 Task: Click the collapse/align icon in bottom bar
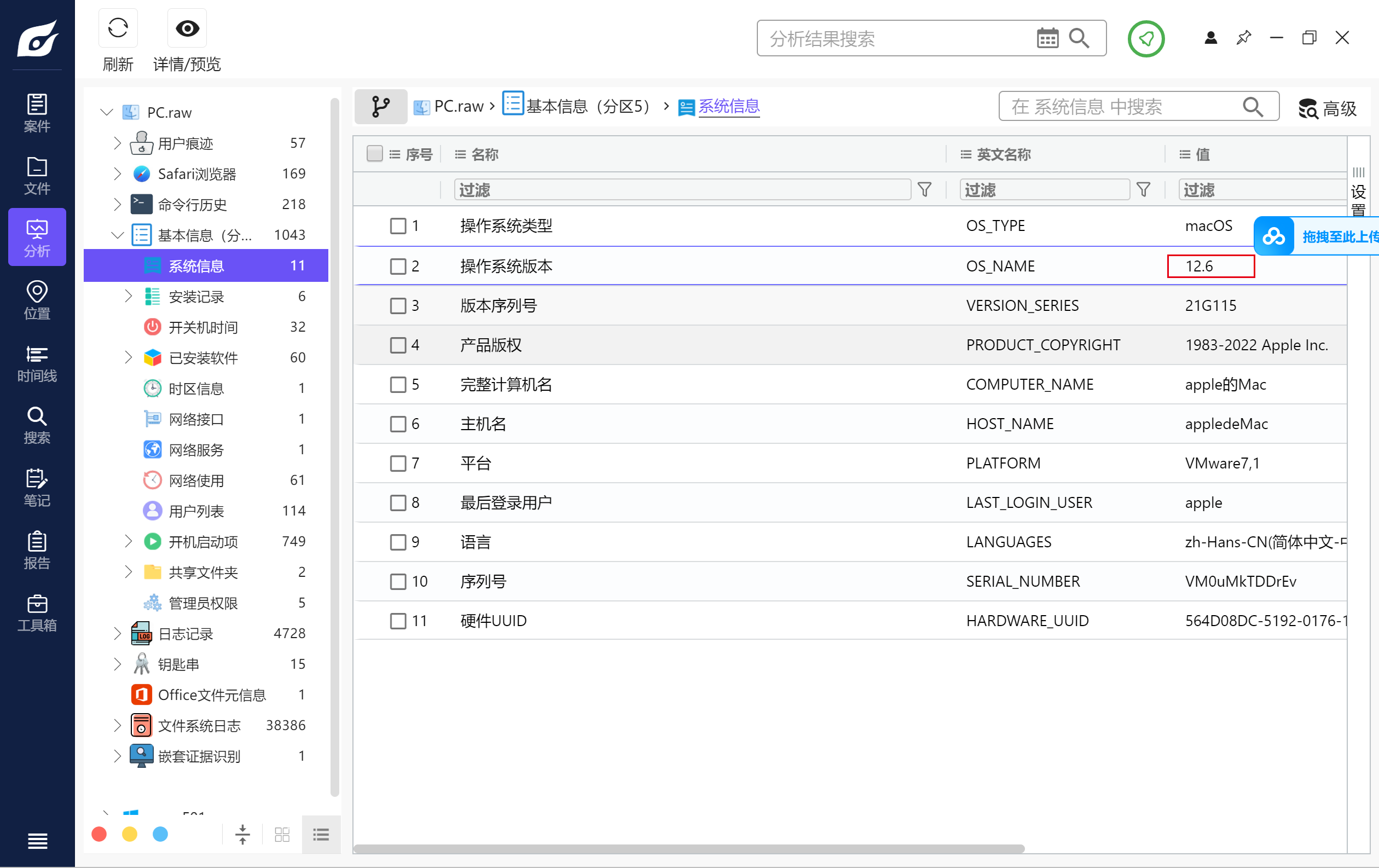pos(243,834)
